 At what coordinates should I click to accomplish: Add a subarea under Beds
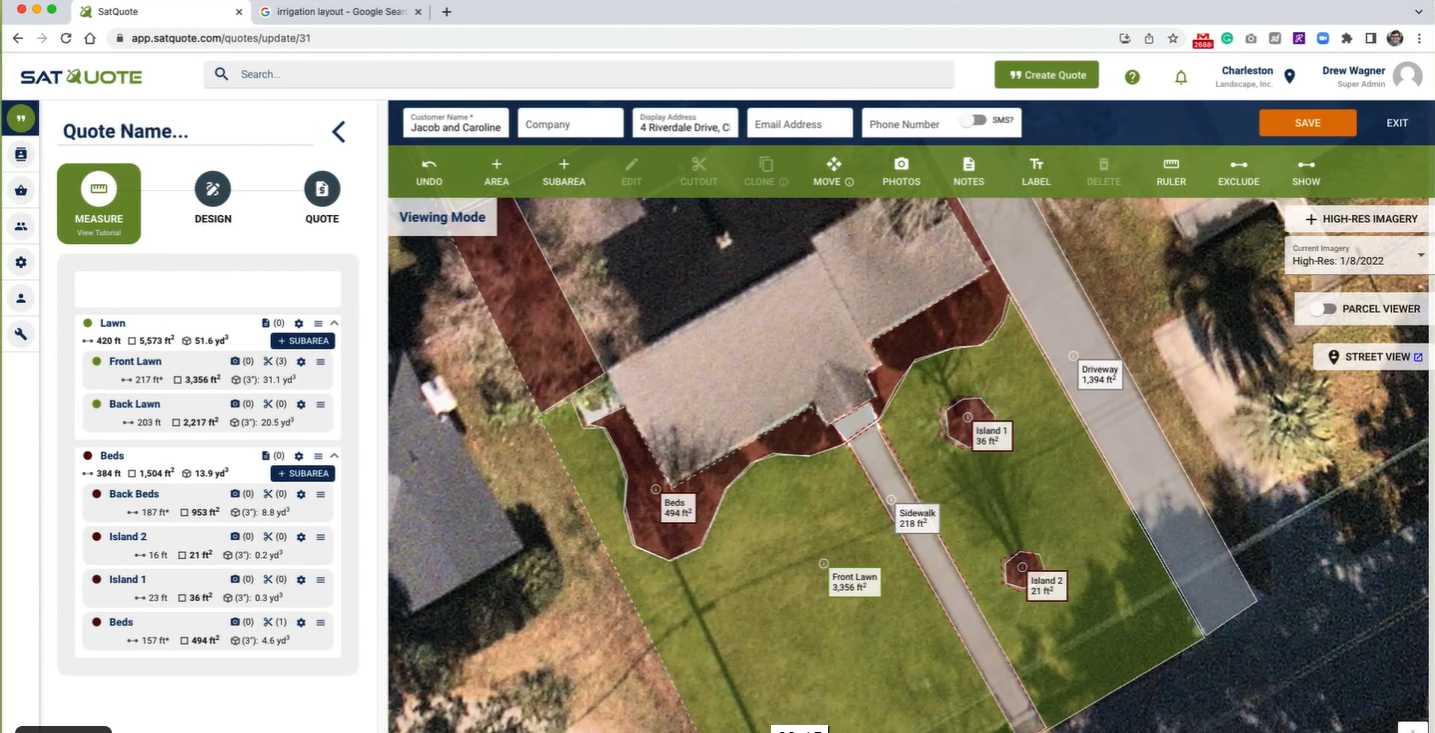303,474
